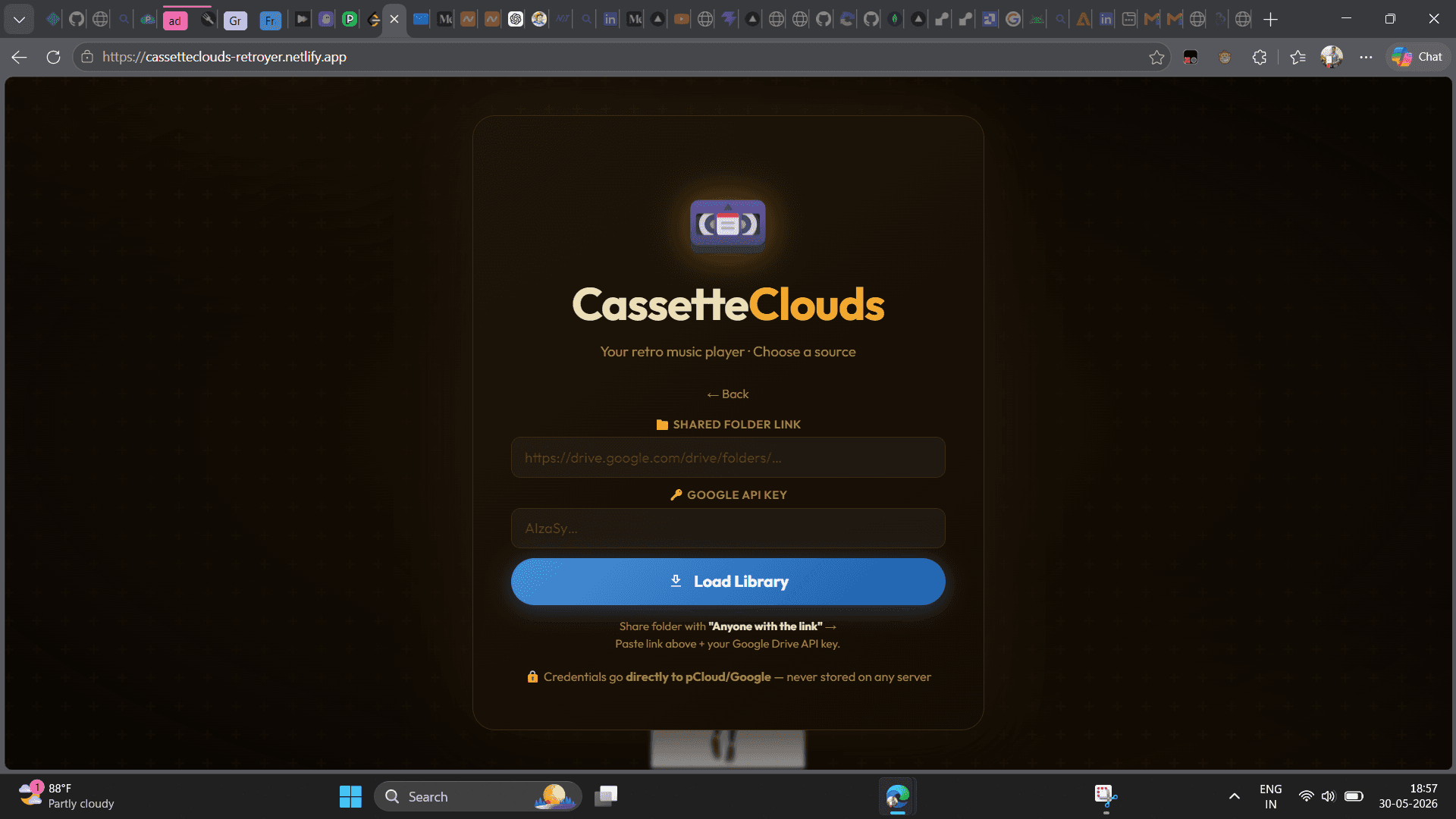Switch to the calendar-window icon tab

(1129, 19)
